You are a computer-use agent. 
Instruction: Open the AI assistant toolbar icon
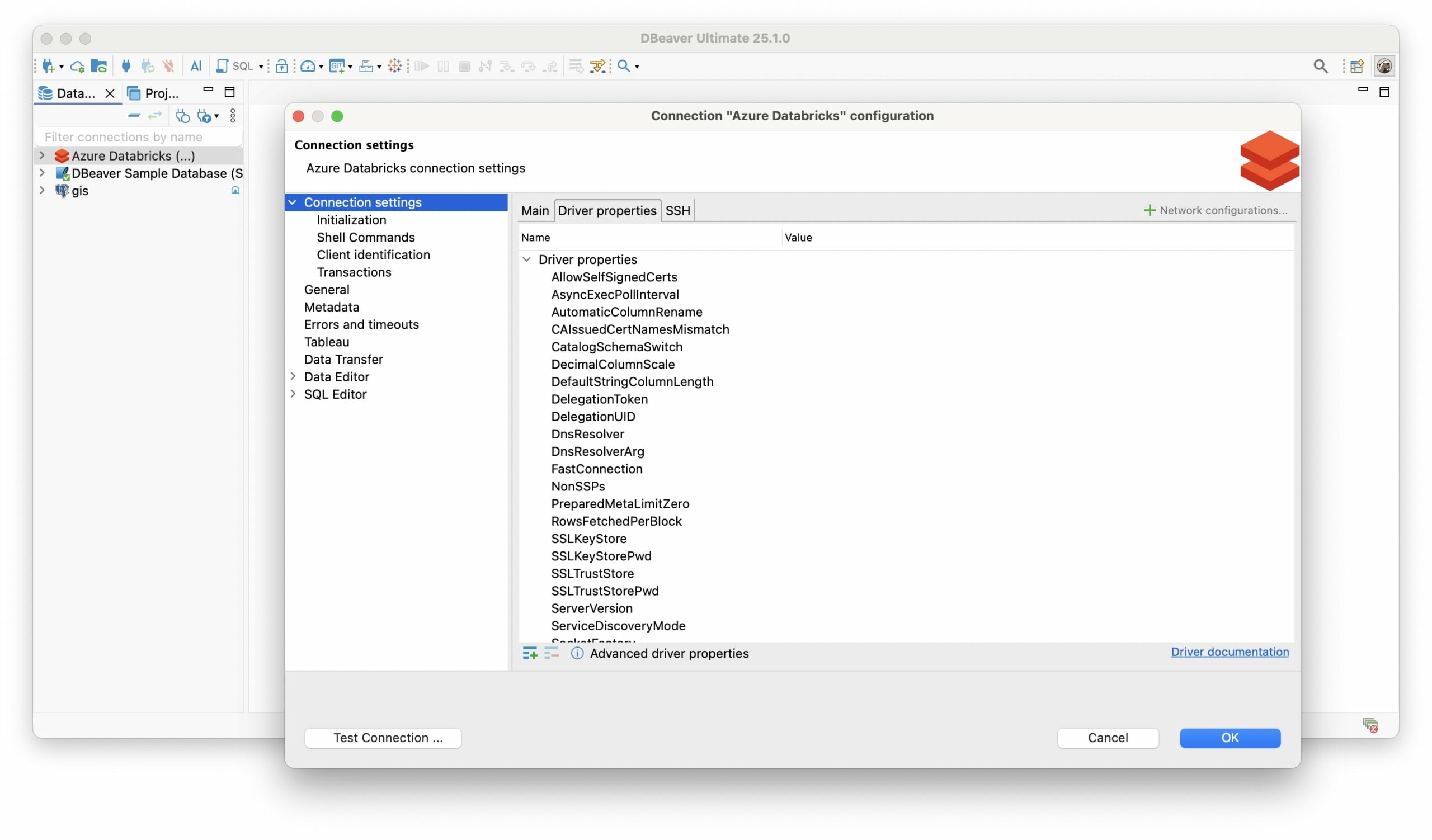(x=196, y=66)
